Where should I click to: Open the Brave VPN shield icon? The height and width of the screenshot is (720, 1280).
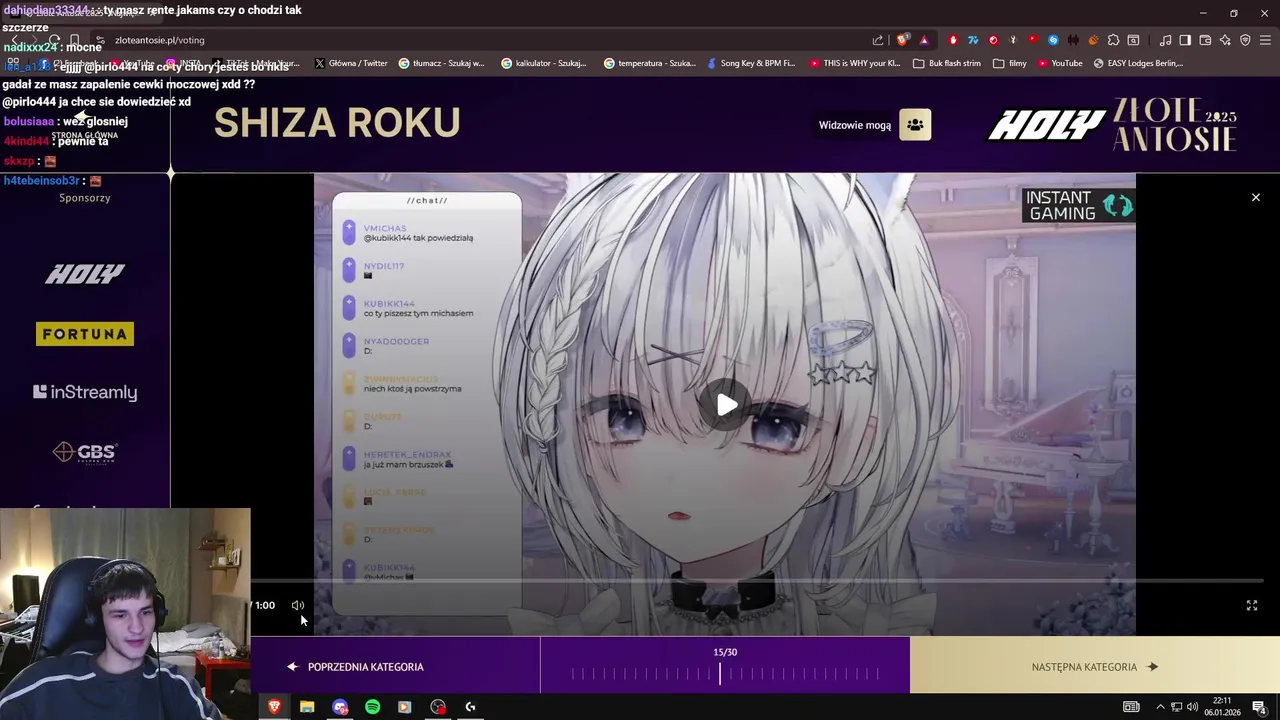point(1245,40)
